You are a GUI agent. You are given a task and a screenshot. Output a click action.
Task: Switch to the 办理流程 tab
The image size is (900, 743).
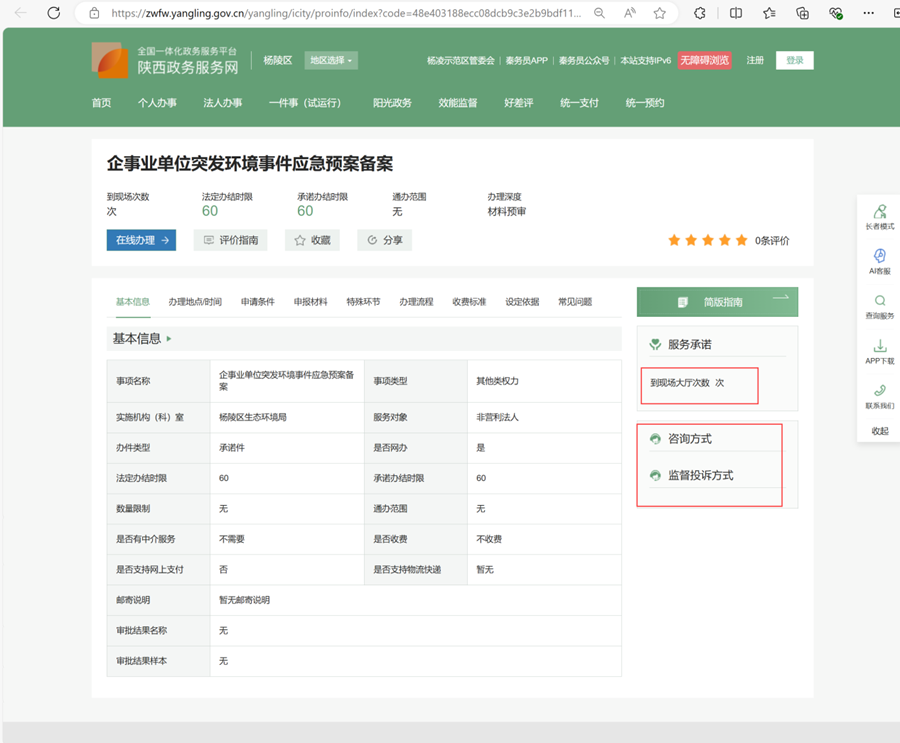pos(416,302)
